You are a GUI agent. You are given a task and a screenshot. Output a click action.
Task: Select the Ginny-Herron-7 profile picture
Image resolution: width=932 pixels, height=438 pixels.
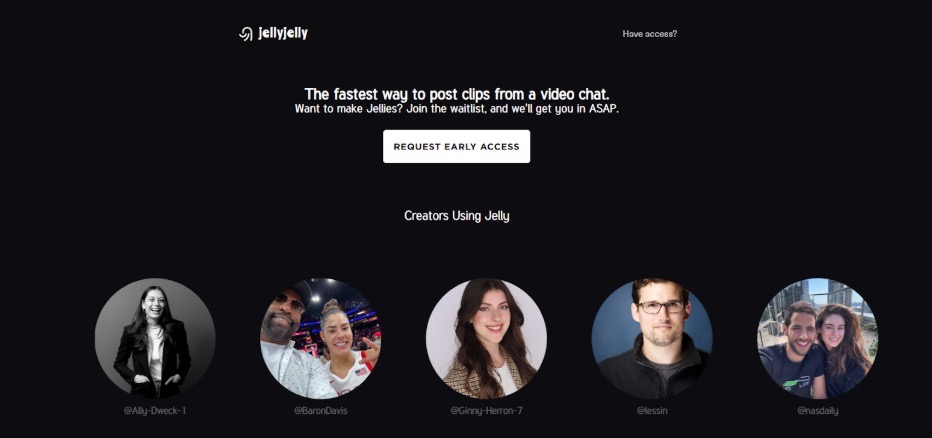[x=486, y=338]
